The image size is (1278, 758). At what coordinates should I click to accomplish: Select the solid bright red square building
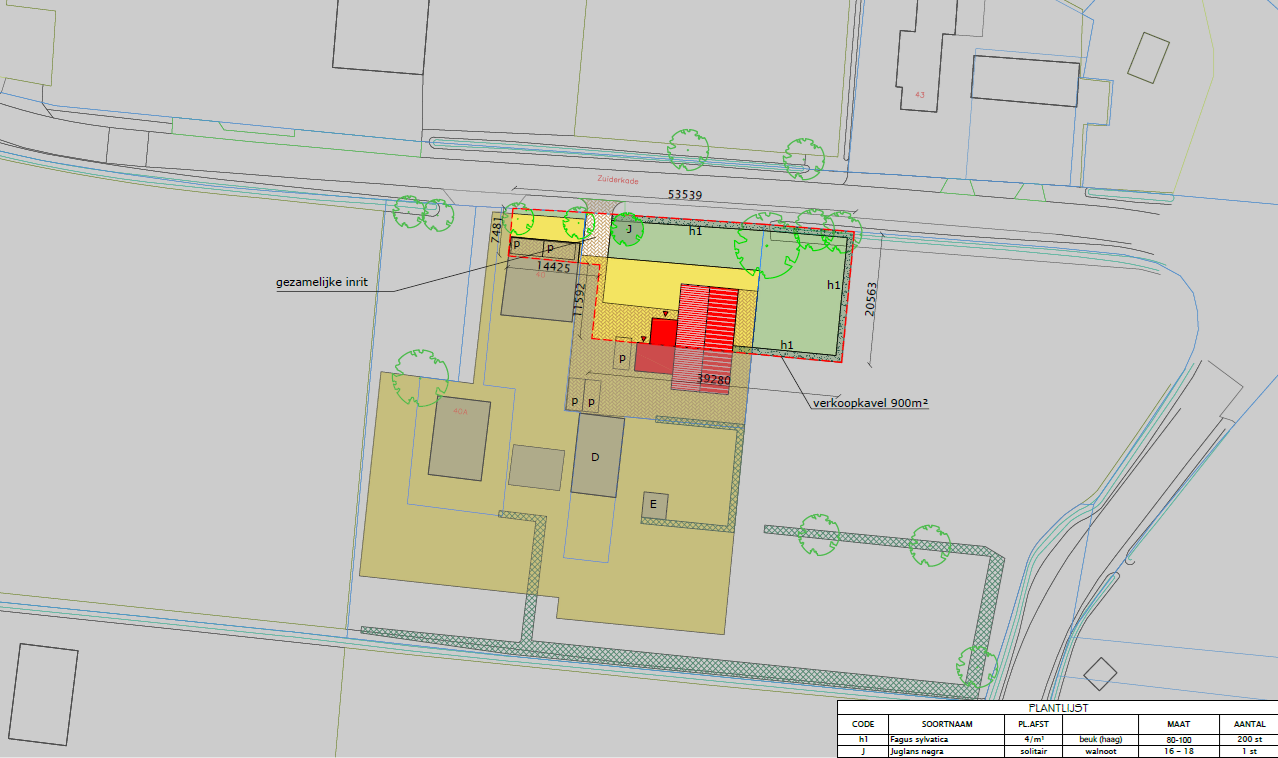(663, 331)
